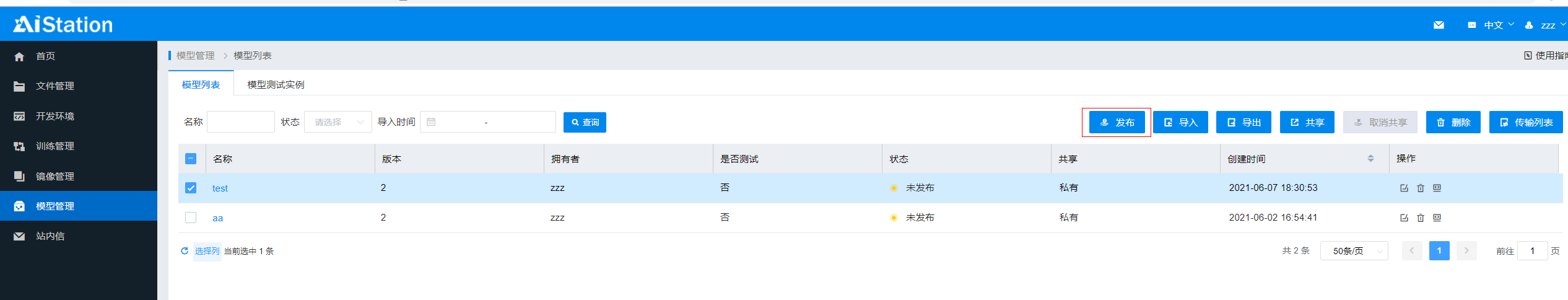
Task: Click the calendar icon in 导入时间 field
Action: (x=431, y=122)
